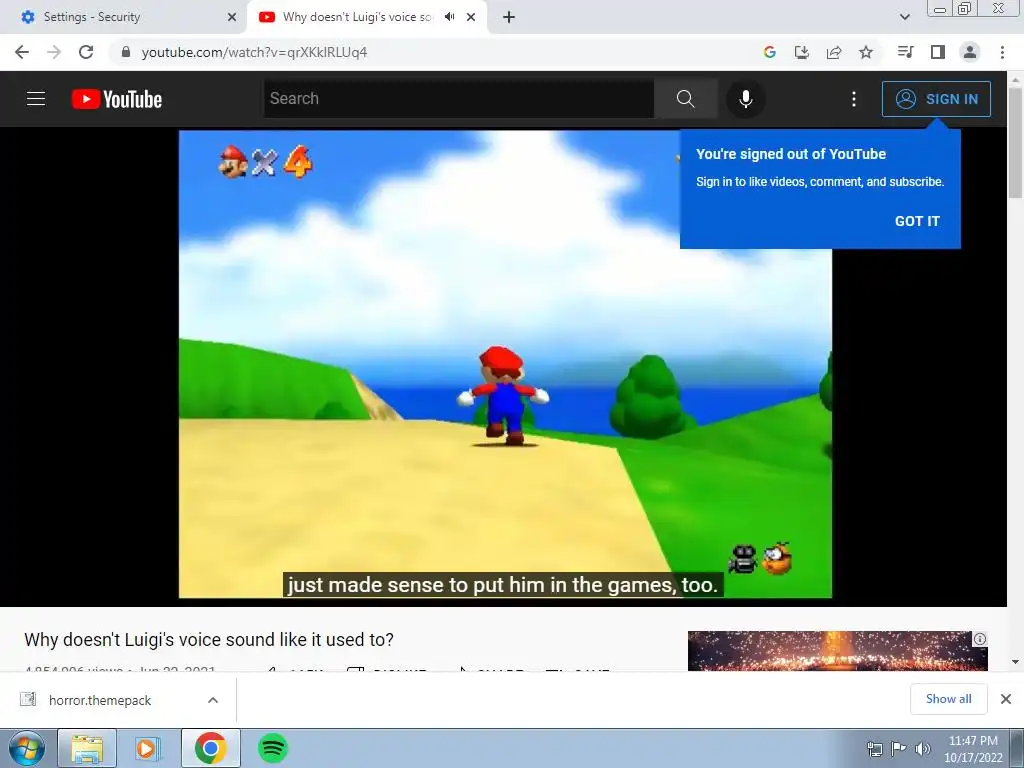Image resolution: width=1024 pixels, height=768 pixels.
Task: Adjust volume via the tray speaker icon
Action: [922, 748]
